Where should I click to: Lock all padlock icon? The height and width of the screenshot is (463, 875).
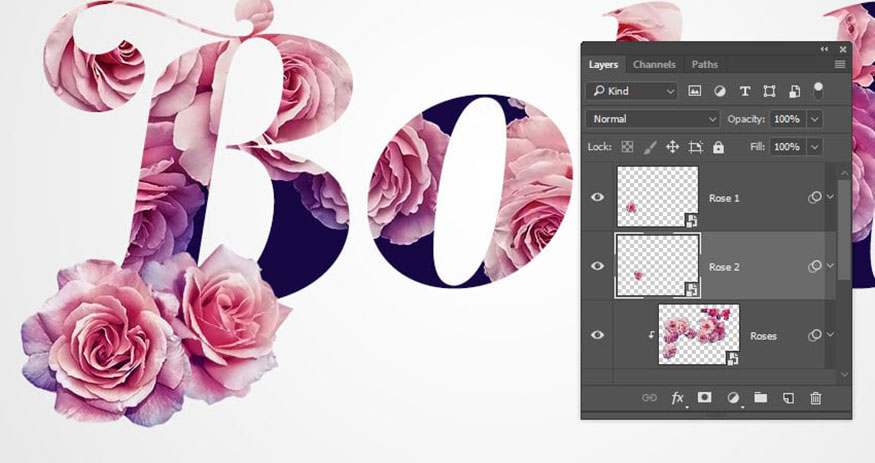click(718, 147)
